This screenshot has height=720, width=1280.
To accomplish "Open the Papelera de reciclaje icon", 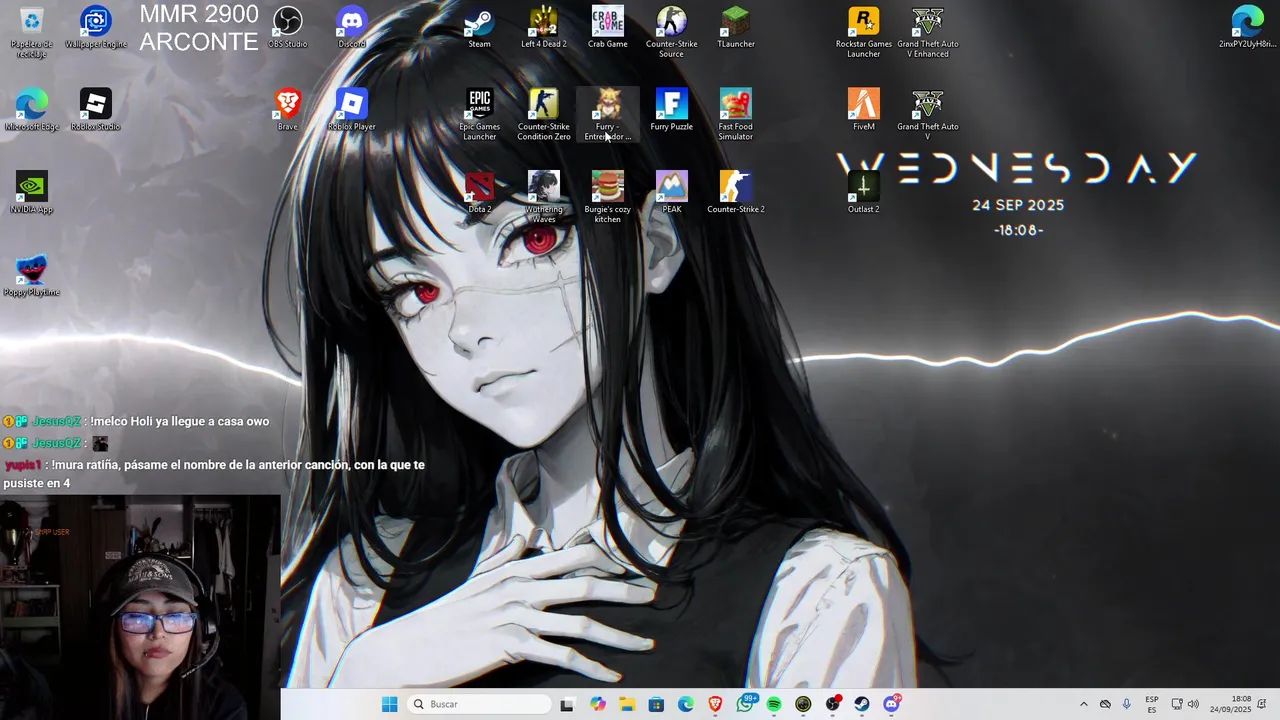I will [32, 32].
